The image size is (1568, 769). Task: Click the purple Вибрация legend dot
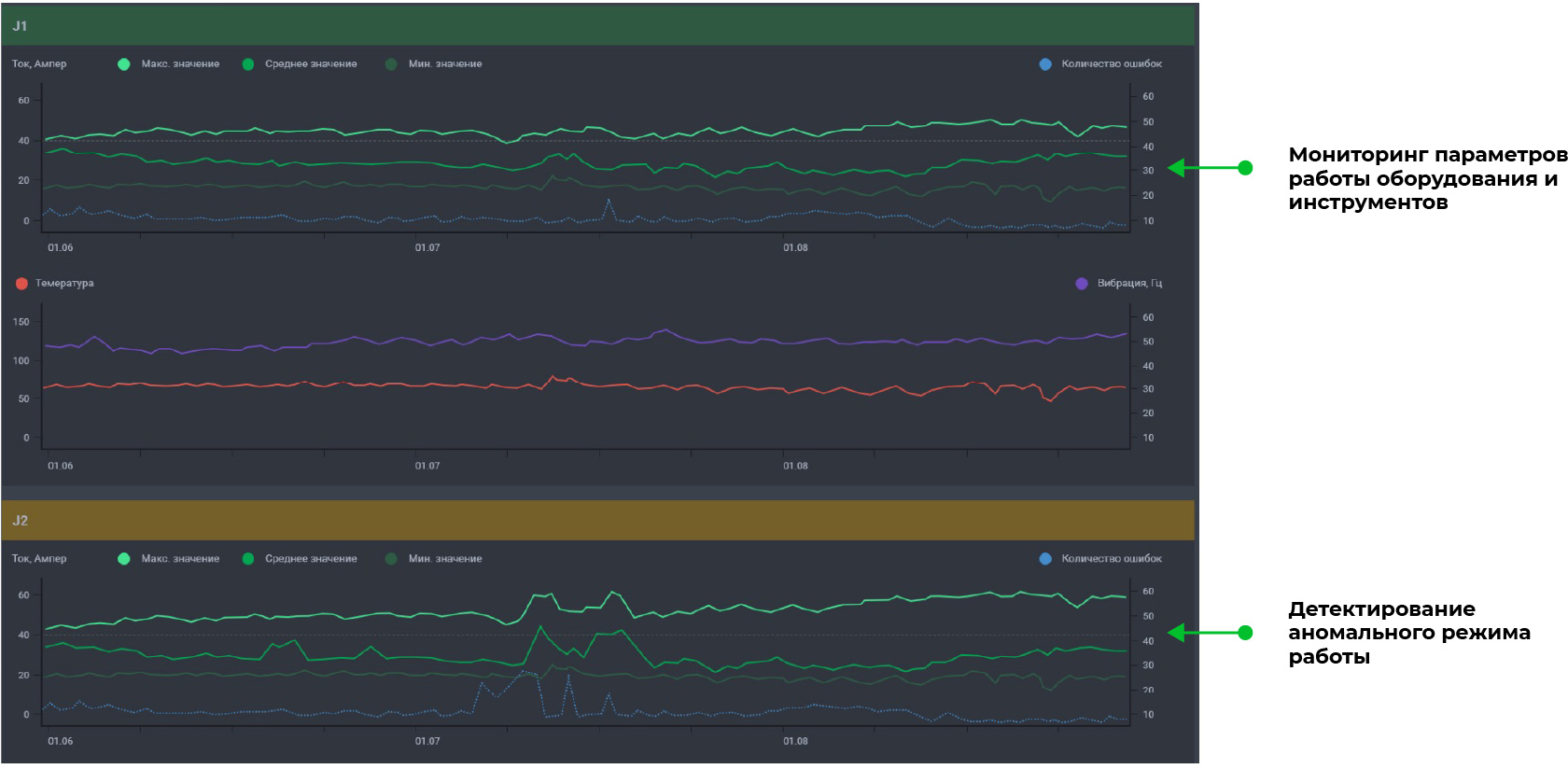pos(1082,284)
